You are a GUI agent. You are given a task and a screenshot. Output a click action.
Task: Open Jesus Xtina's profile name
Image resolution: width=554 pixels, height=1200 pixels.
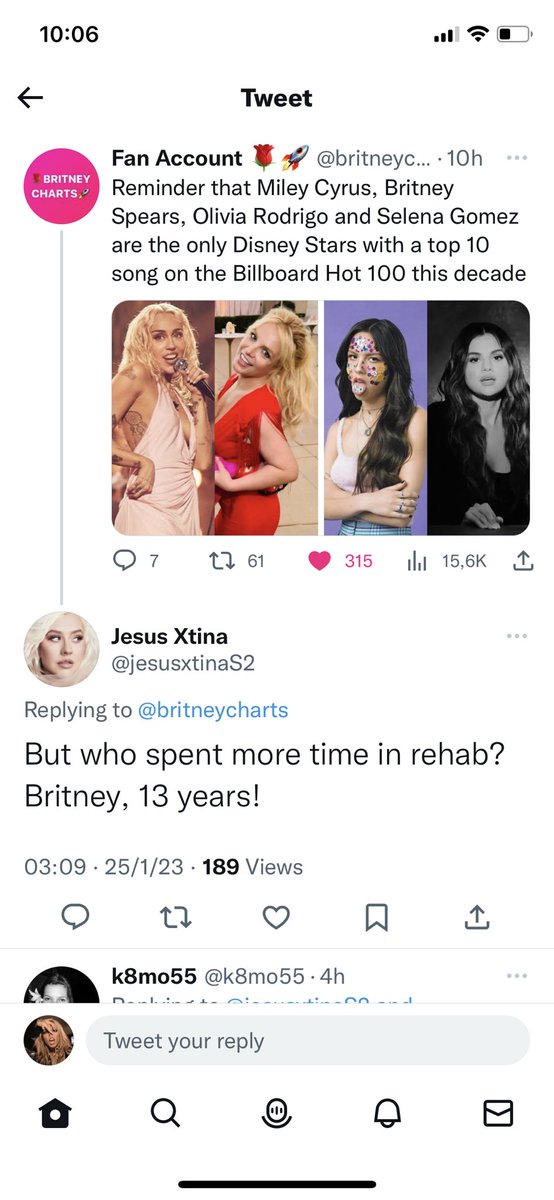(169, 636)
